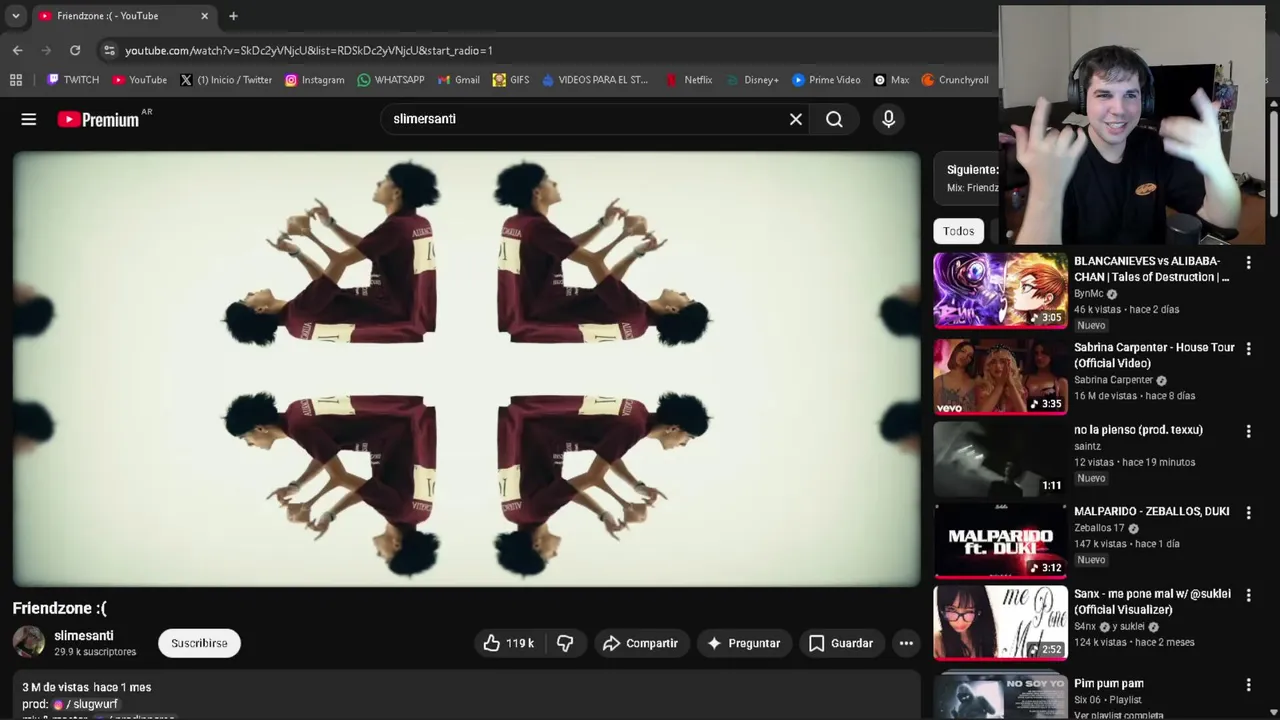Open the ByNMc channel name
The width and height of the screenshot is (1280, 720).
pos(1088,294)
